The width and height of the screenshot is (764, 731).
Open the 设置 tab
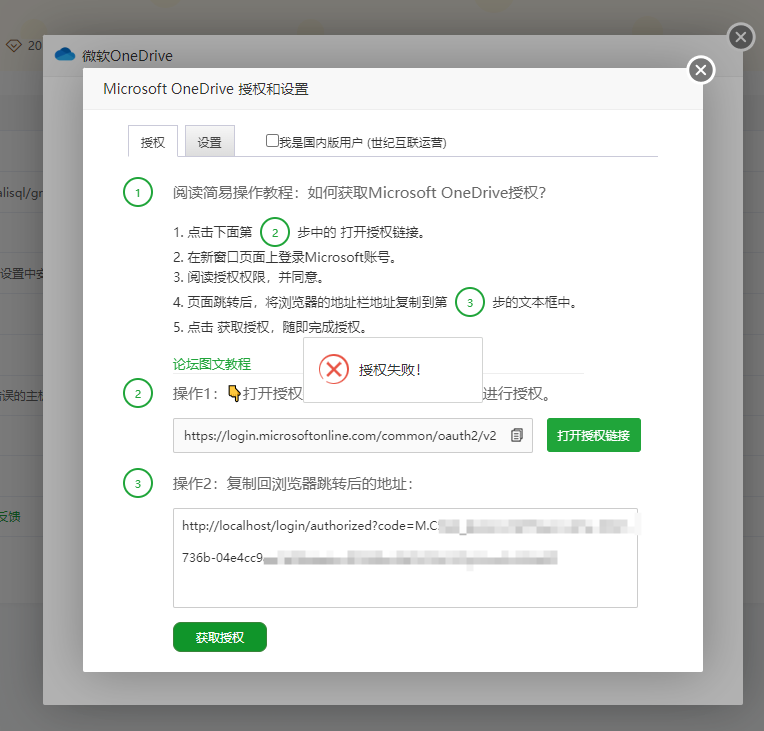pyautogui.click(x=210, y=141)
